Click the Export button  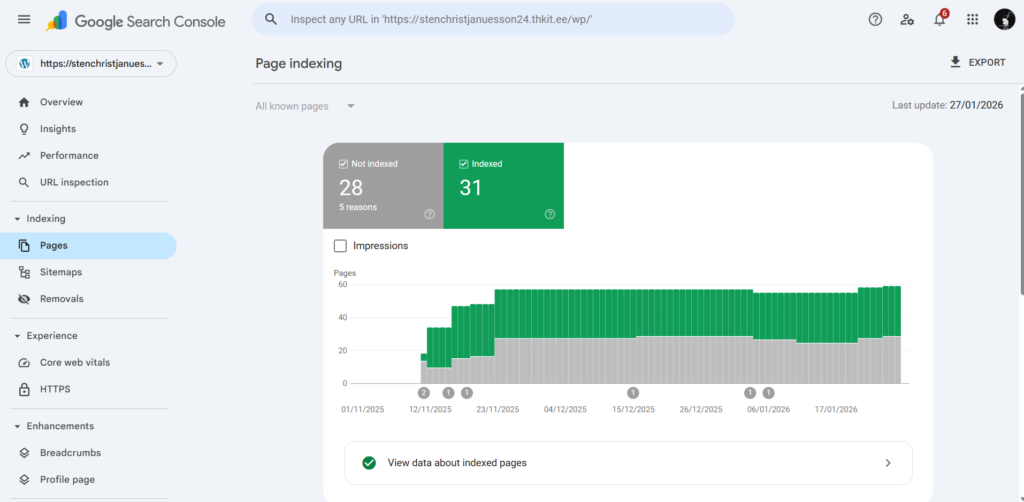(977, 63)
